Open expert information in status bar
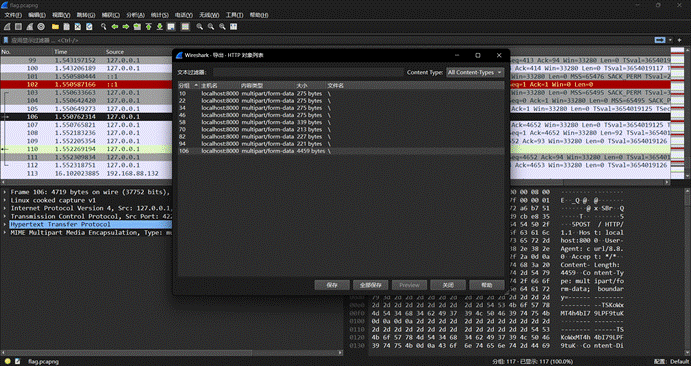The image size is (691, 366). tap(7, 361)
